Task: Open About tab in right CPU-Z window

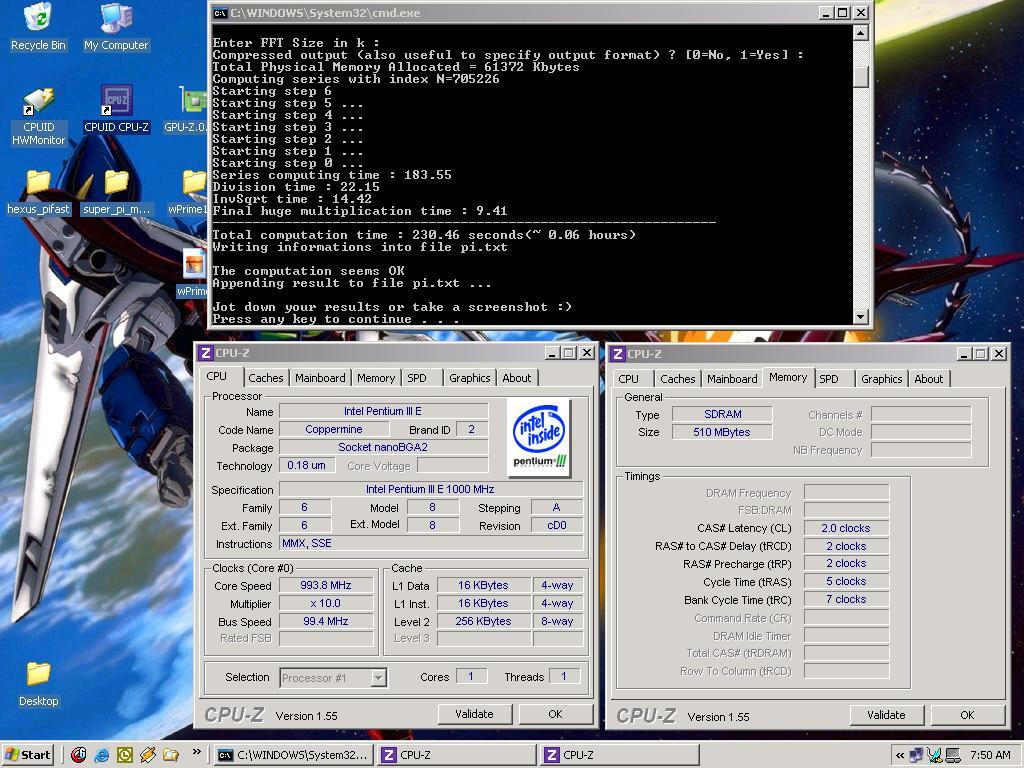Action: pyautogui.click(x=929, y=379)
